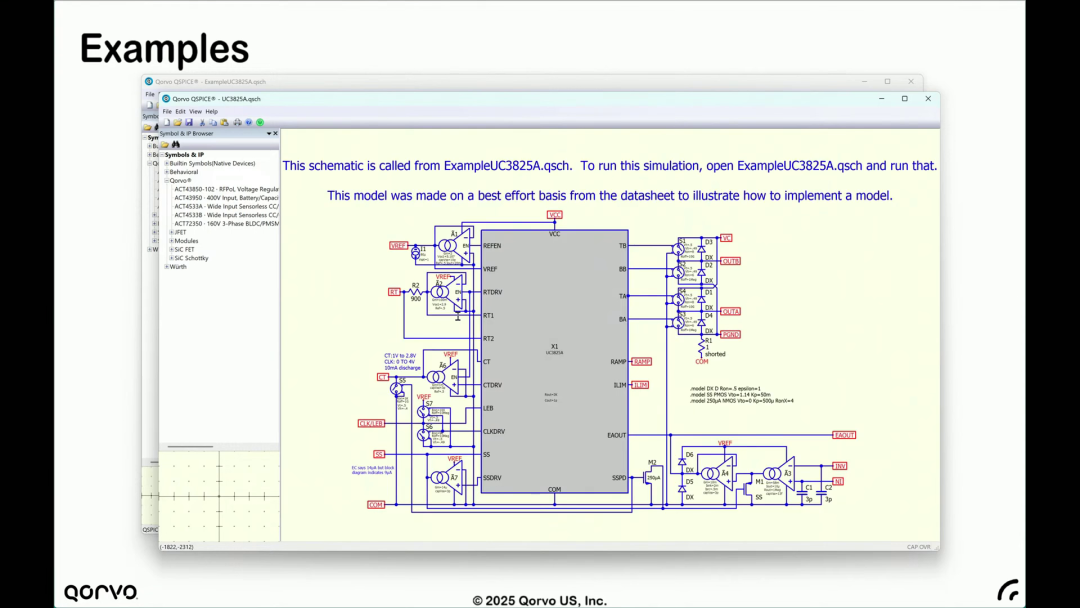Open the View menu
The width and height of the screenshot is (1080, 608).
coord(196,112)
